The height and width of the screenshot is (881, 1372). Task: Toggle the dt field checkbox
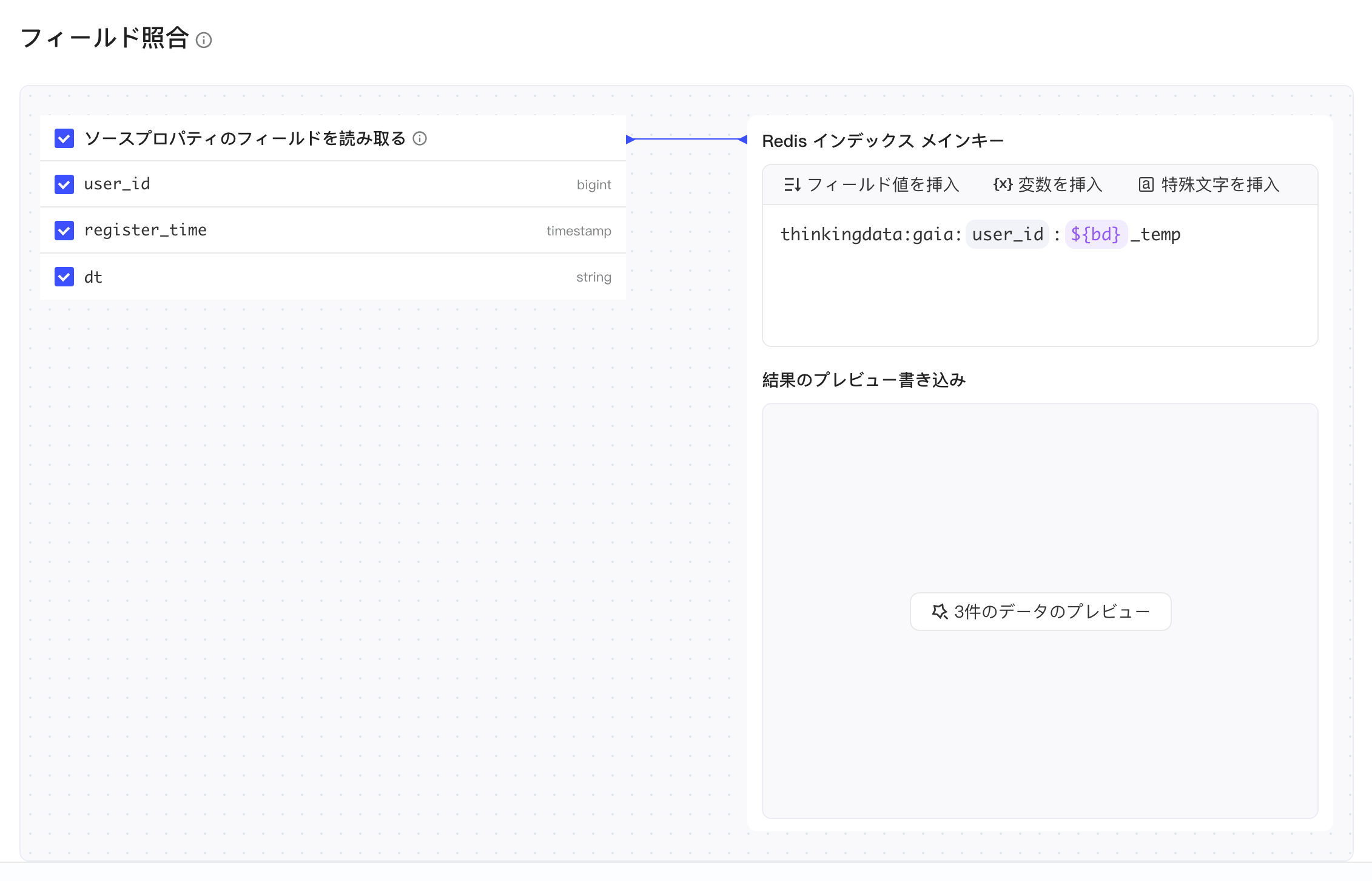tap(64, 277)
